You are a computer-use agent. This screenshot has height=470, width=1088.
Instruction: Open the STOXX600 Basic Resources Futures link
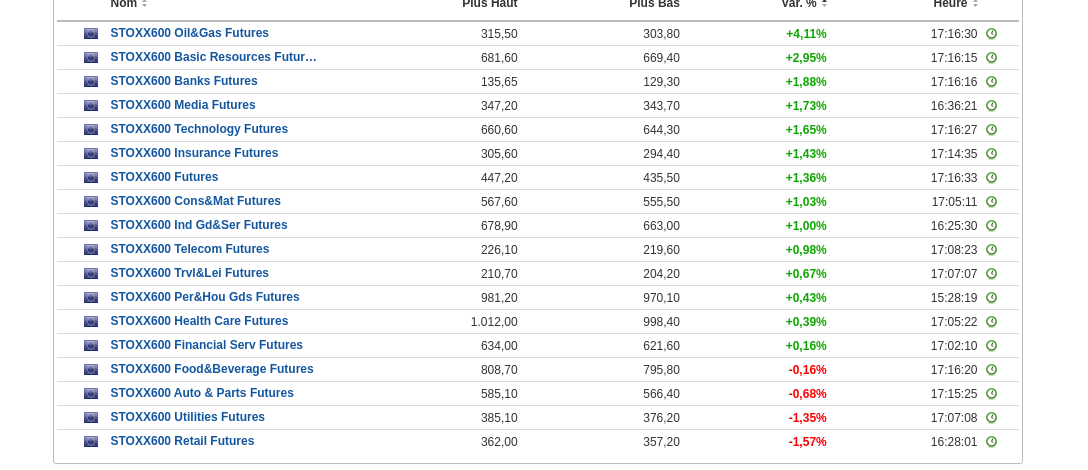[213, 58]
